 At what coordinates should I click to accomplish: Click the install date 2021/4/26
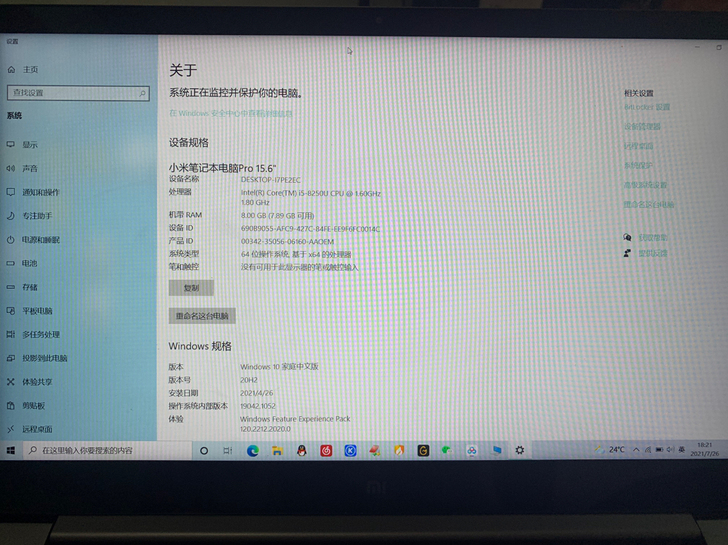tap(256, 393)
